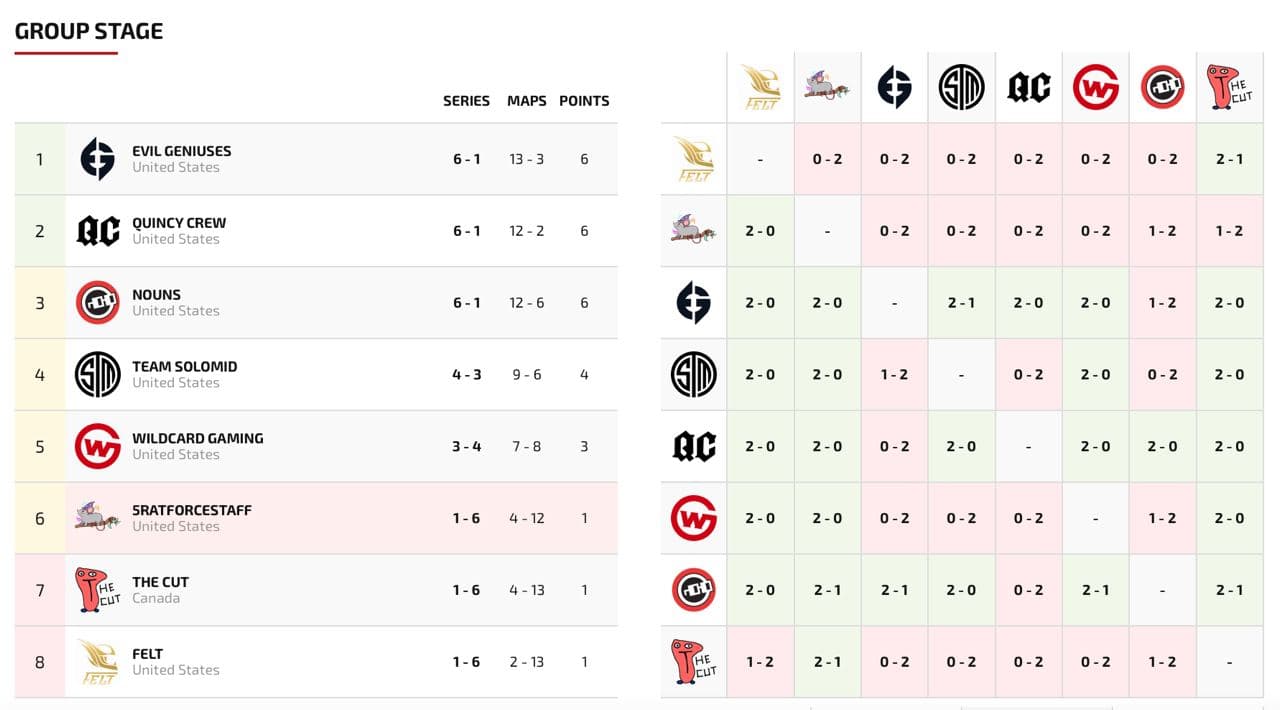This screenshot has height=710, width=1280.
Task: Click the SRatForceStaff logo in standings
Action: click(98, 518)
